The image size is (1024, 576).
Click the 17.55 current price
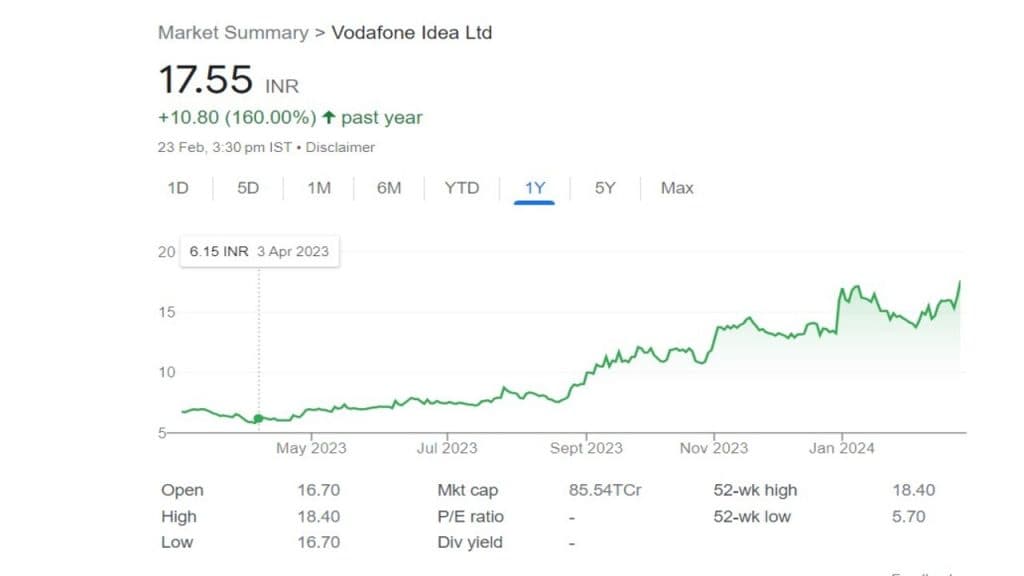click(x=204, y=81)
